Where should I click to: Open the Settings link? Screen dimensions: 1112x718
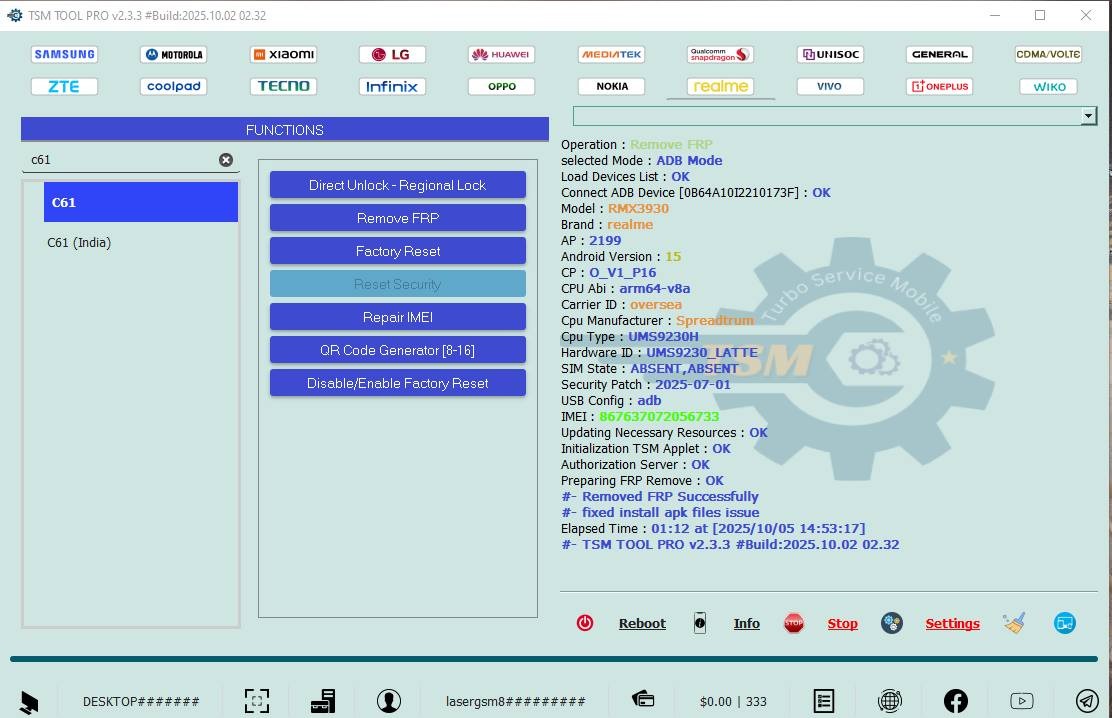point(952,623)
